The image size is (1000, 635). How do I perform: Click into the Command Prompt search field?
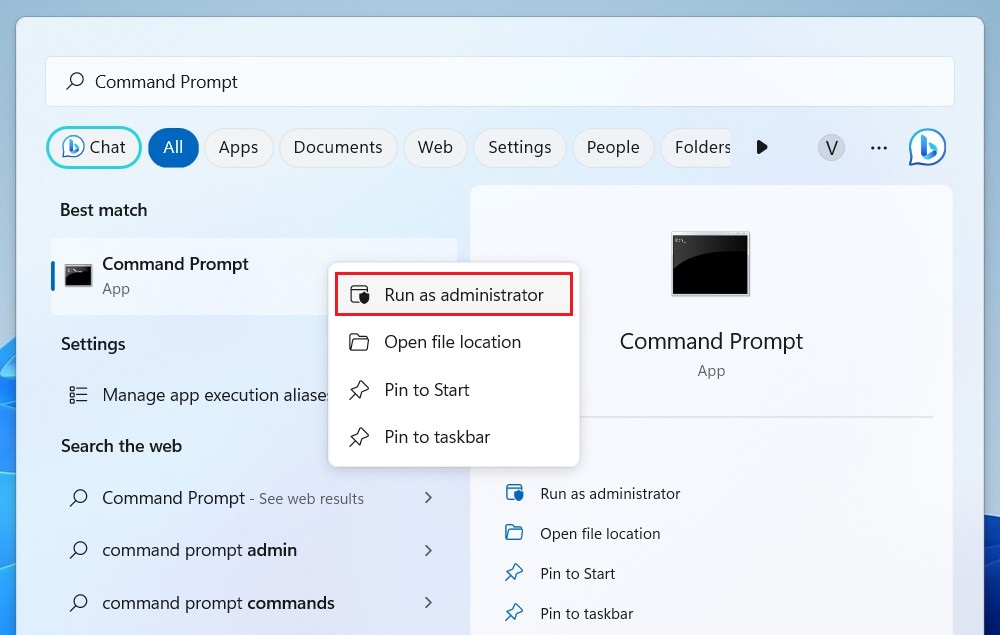(x=499, y=82)
